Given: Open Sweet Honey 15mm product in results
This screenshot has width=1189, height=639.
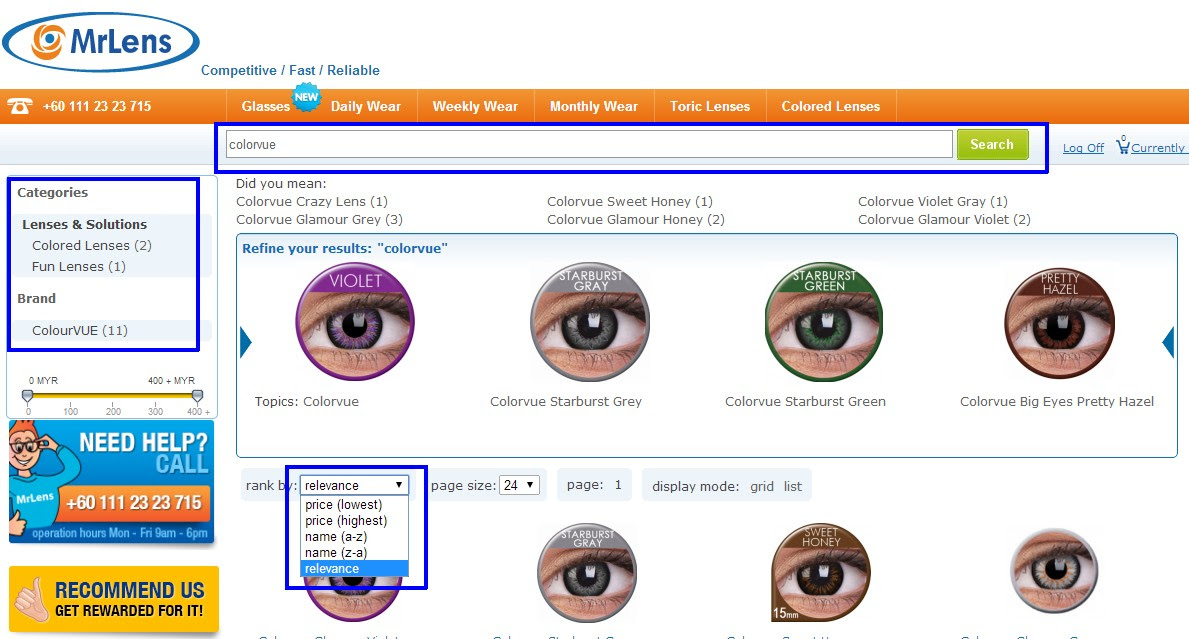Looking at the screenshot, I should click(x=821, y=573).
